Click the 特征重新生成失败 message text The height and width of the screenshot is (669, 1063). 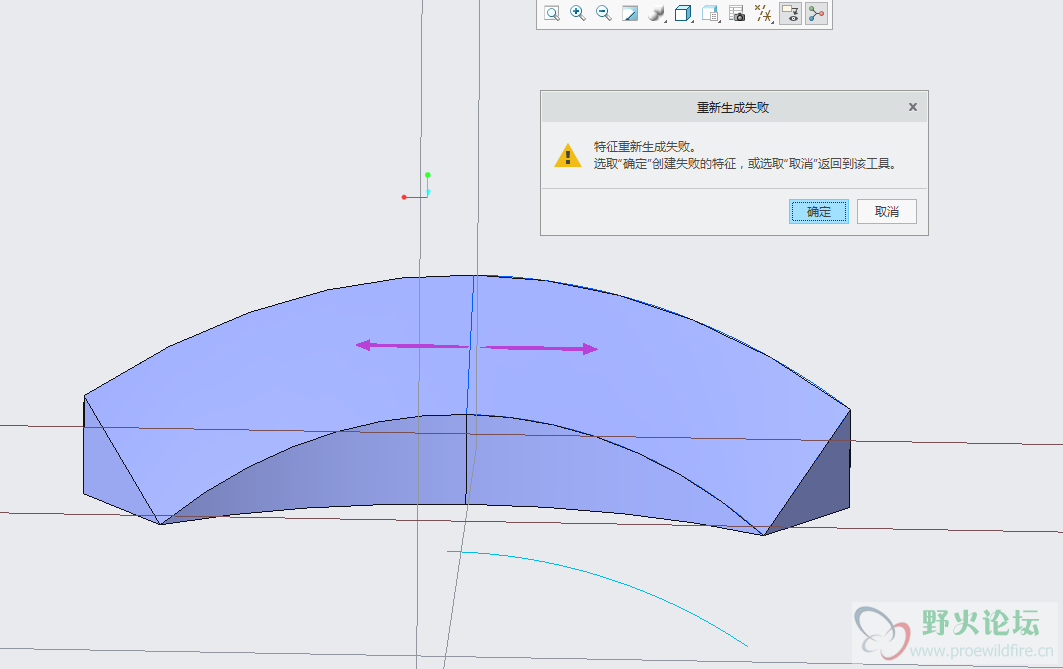click(x=645, y=146)
